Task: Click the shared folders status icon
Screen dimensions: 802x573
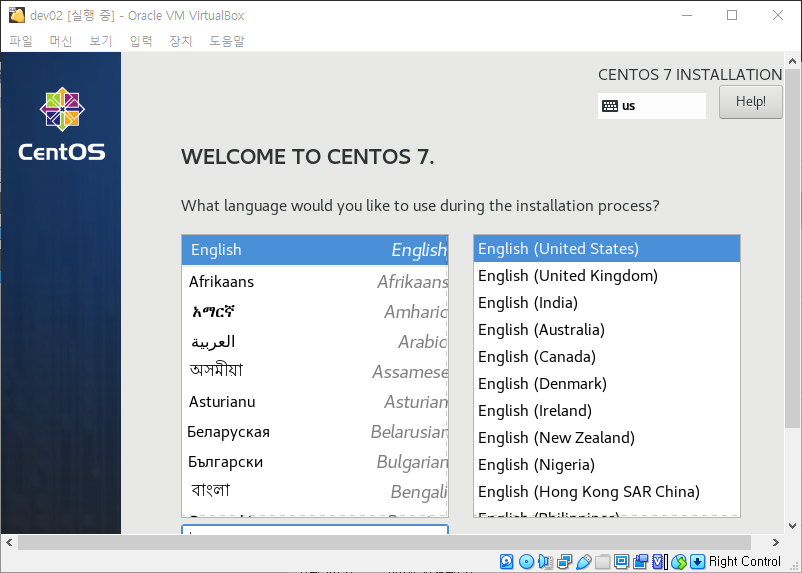Action: [x=603, y=561]
